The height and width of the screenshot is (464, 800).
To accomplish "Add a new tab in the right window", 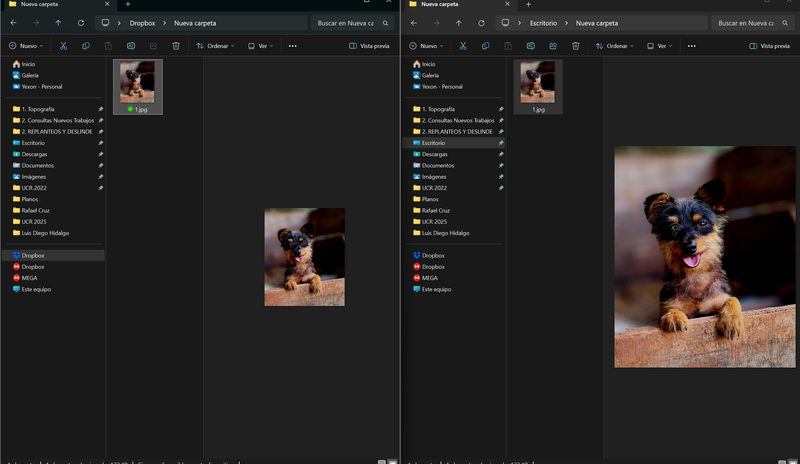I will [x=528, y=5].
